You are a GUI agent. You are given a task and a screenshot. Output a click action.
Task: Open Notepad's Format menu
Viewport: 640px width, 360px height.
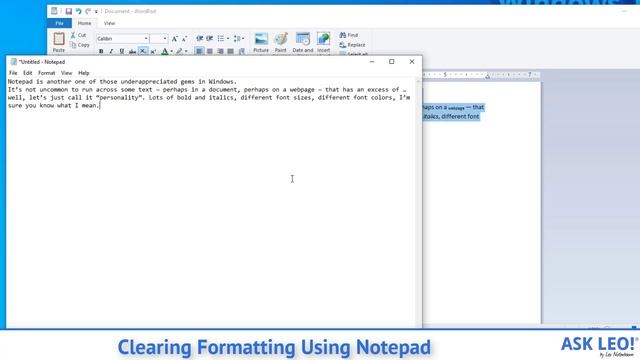coord(47,73)
